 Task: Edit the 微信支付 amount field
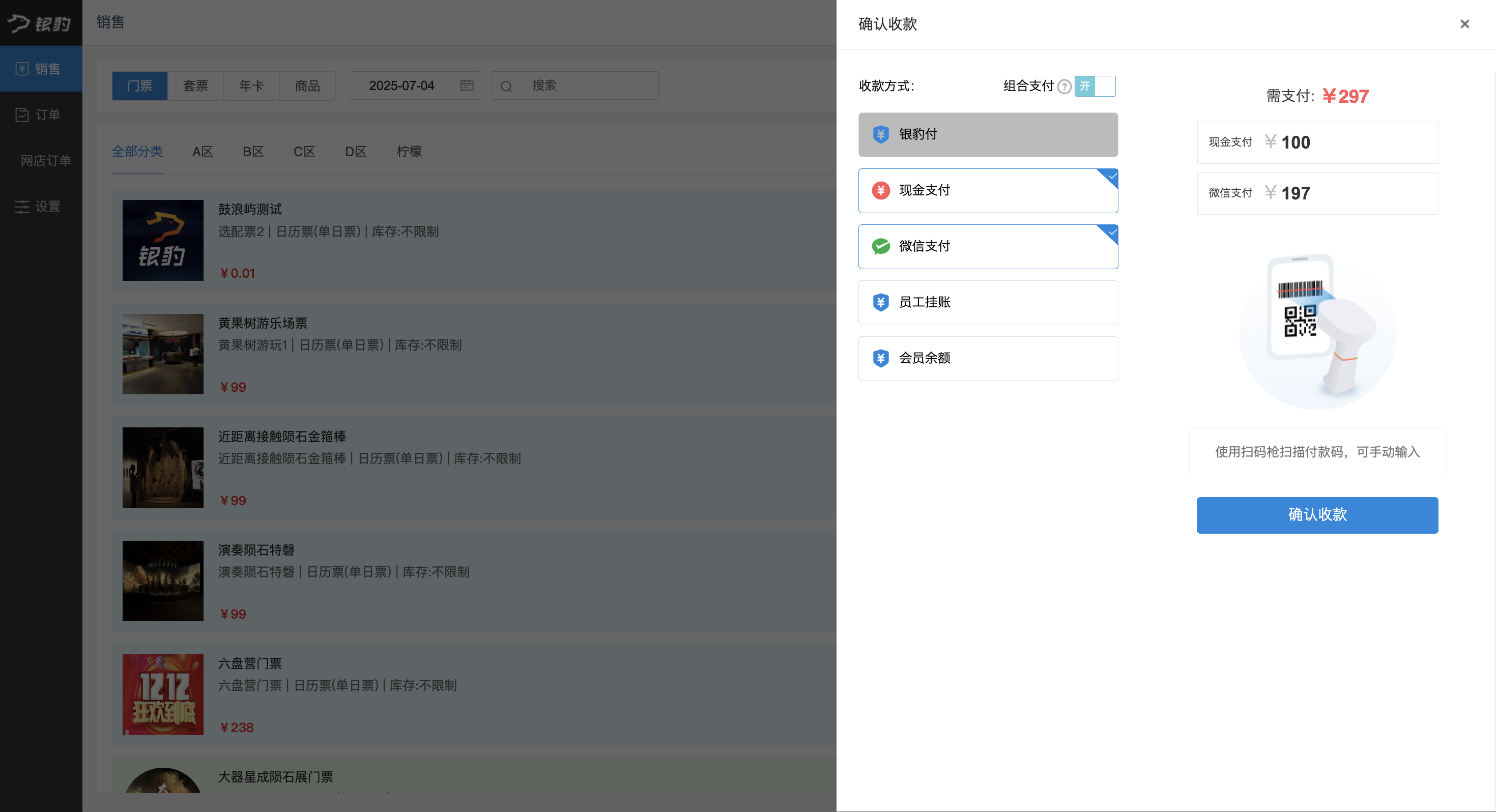tap(1317, 193)
